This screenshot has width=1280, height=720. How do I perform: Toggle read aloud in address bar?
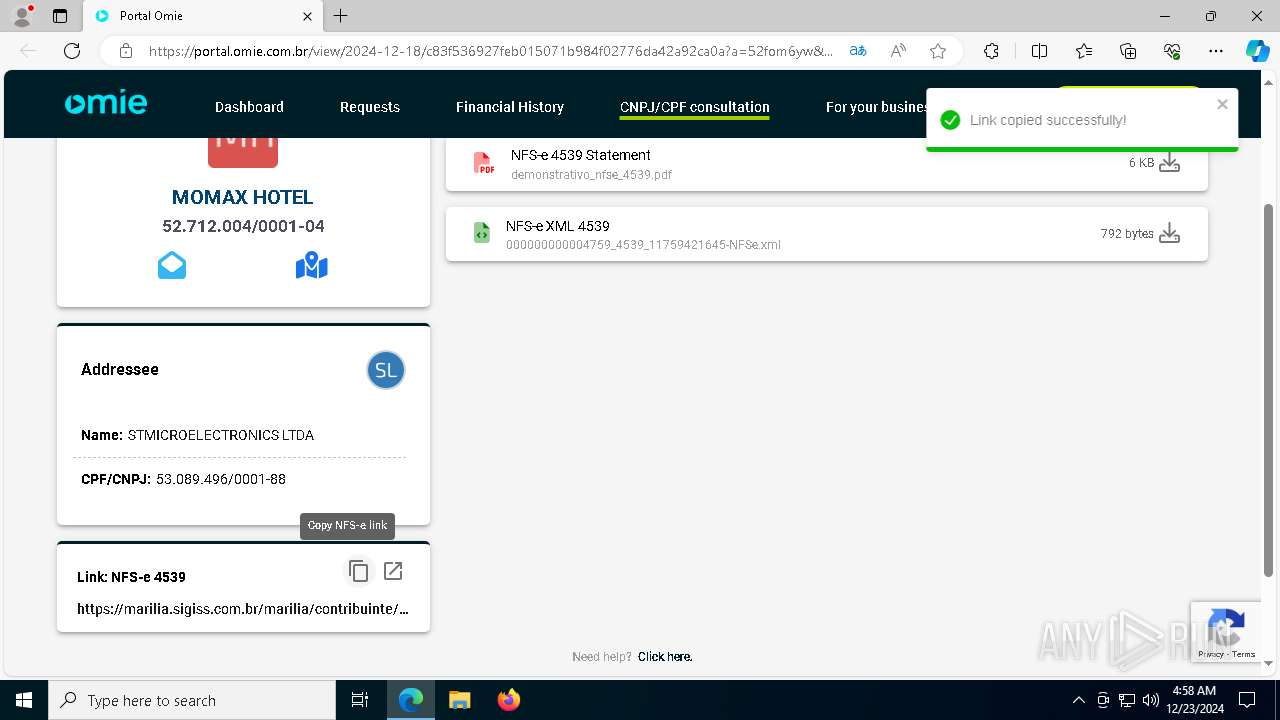point(898,51)
